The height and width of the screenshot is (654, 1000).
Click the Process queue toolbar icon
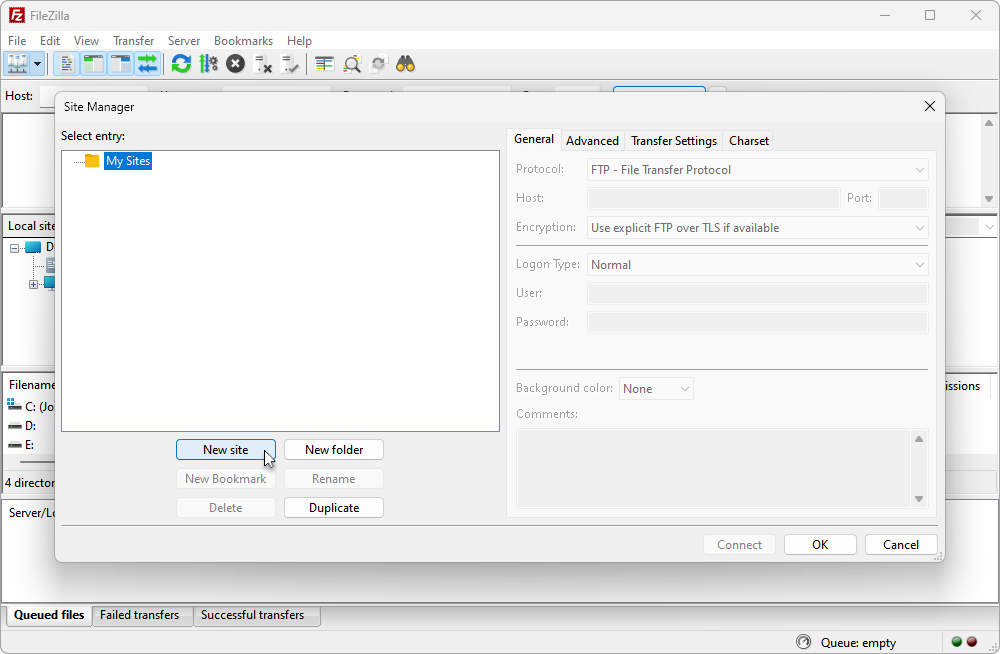point(209,64)
